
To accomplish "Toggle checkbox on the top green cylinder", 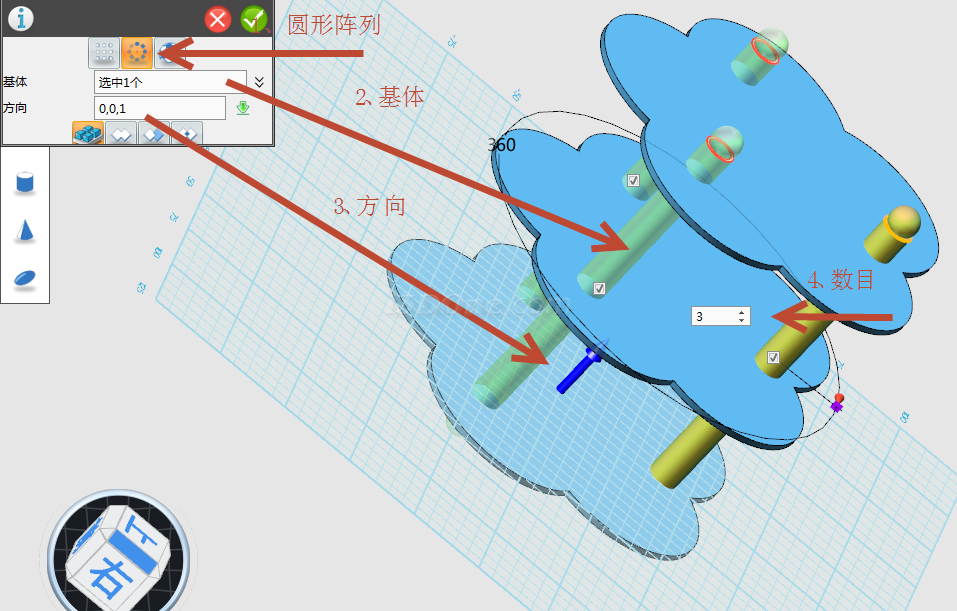I will click(x=633, y=181).
